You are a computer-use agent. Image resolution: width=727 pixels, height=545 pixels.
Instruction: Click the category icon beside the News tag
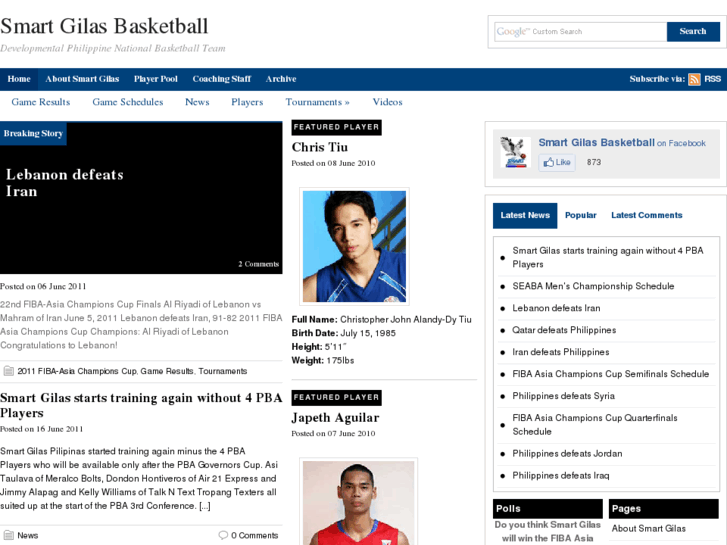8,535
